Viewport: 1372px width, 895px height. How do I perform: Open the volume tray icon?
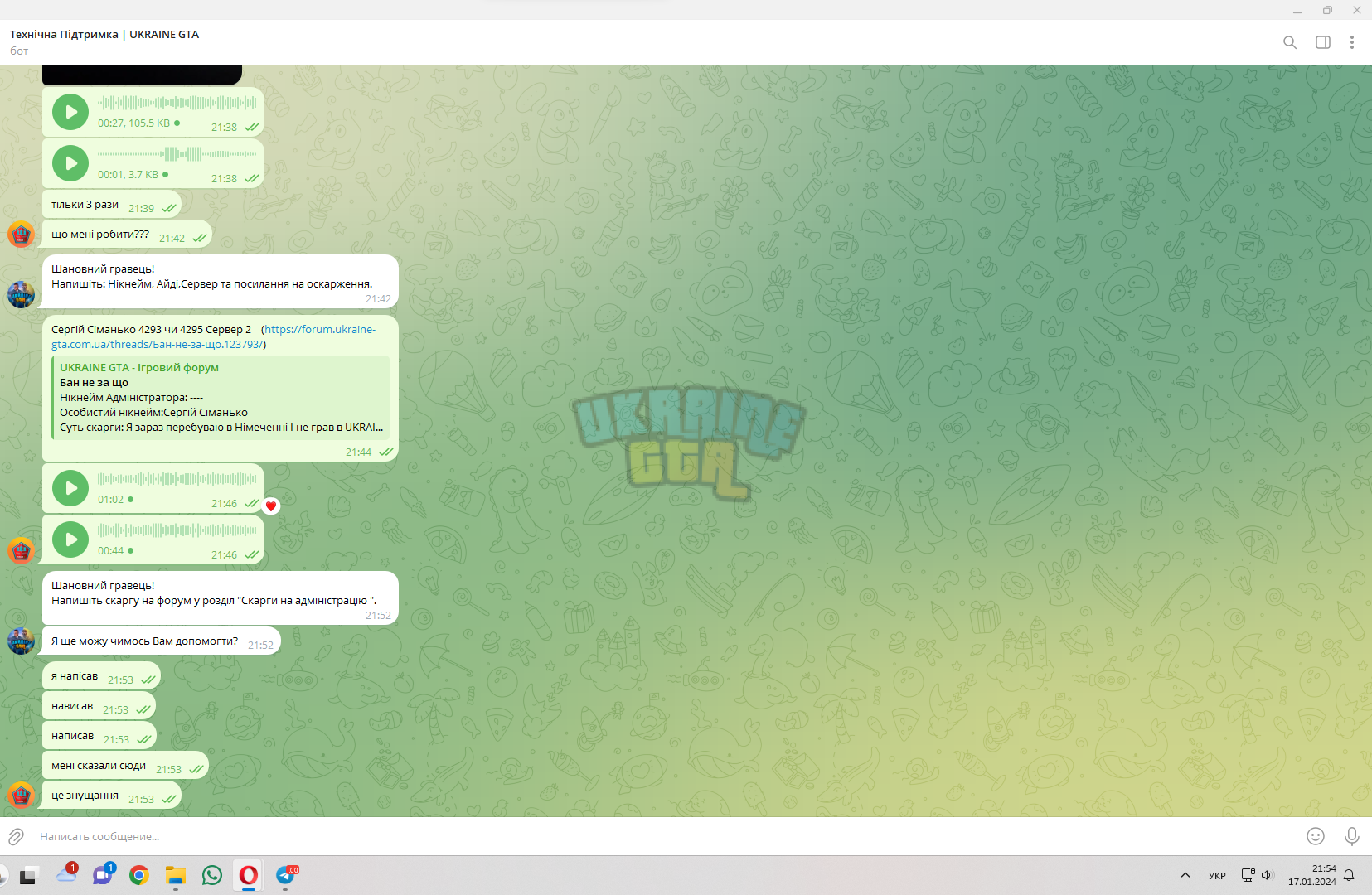pyautogui.click(x=1267, y=875)
